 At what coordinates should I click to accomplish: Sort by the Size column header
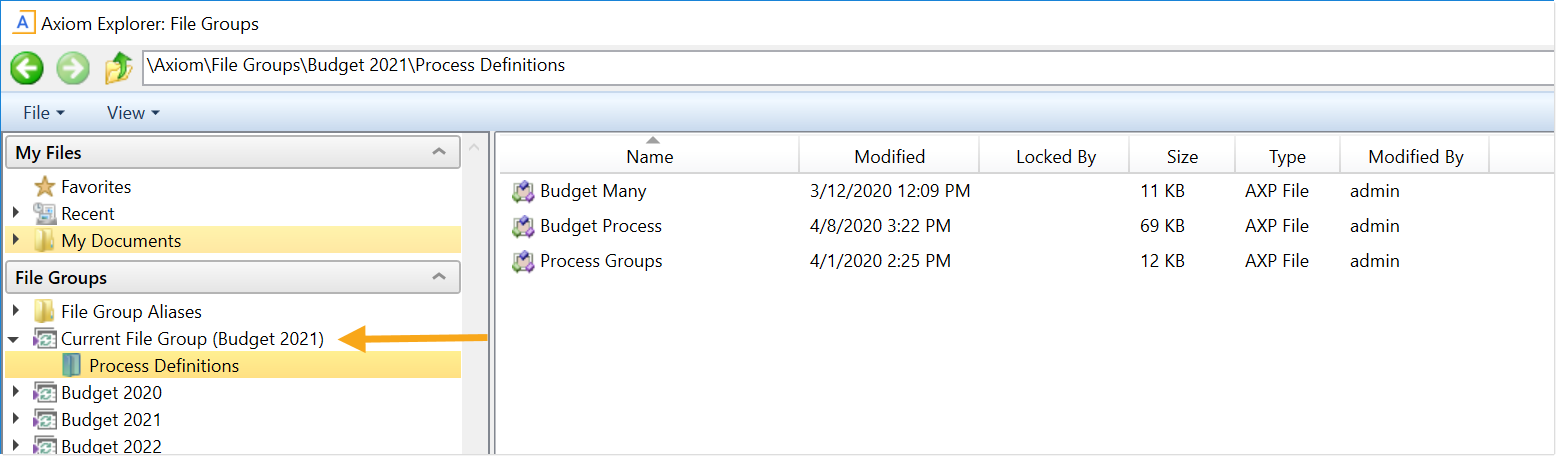[x=1182, y=157]
